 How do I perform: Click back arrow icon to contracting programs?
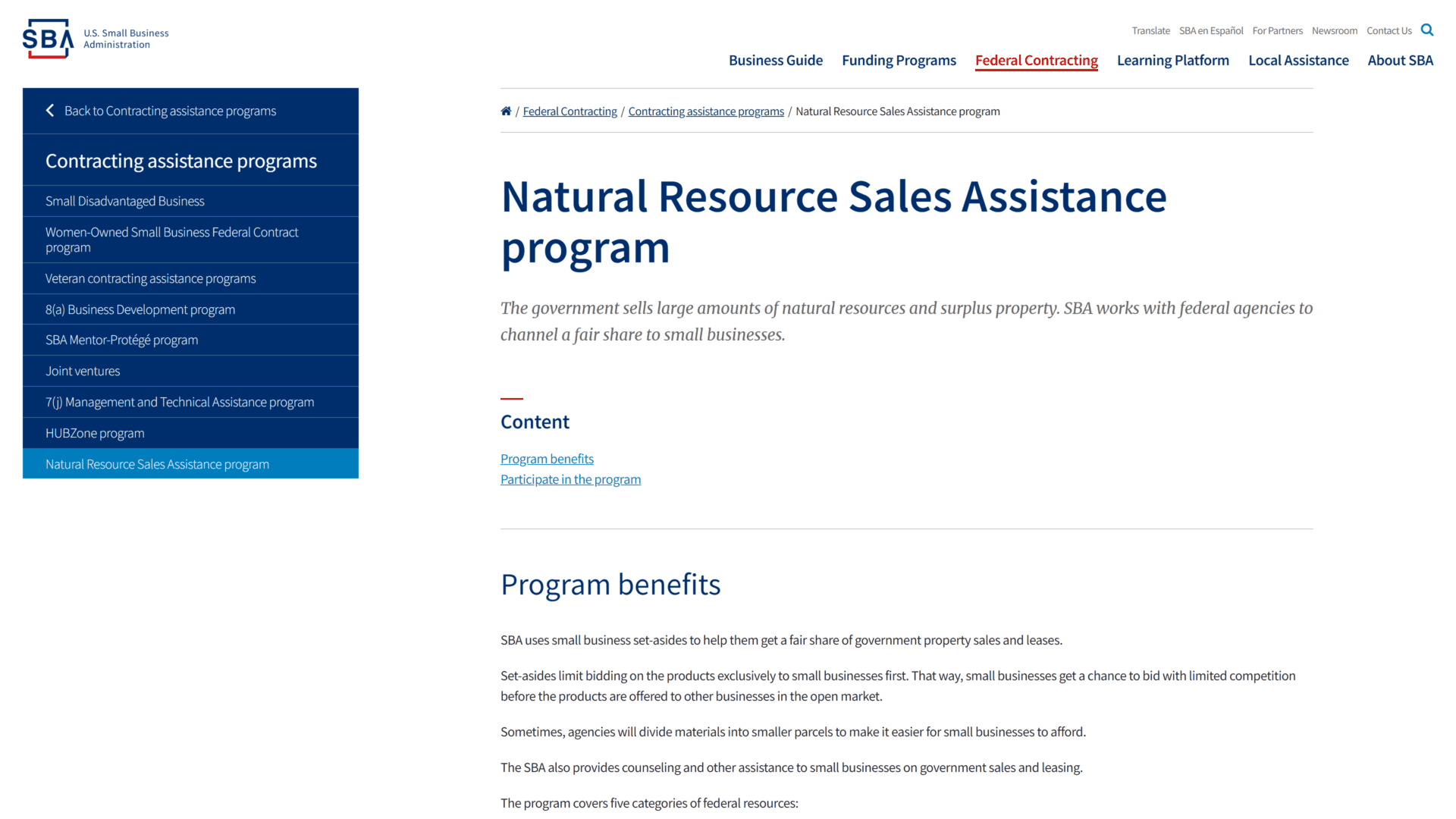[x=49, y=111]
